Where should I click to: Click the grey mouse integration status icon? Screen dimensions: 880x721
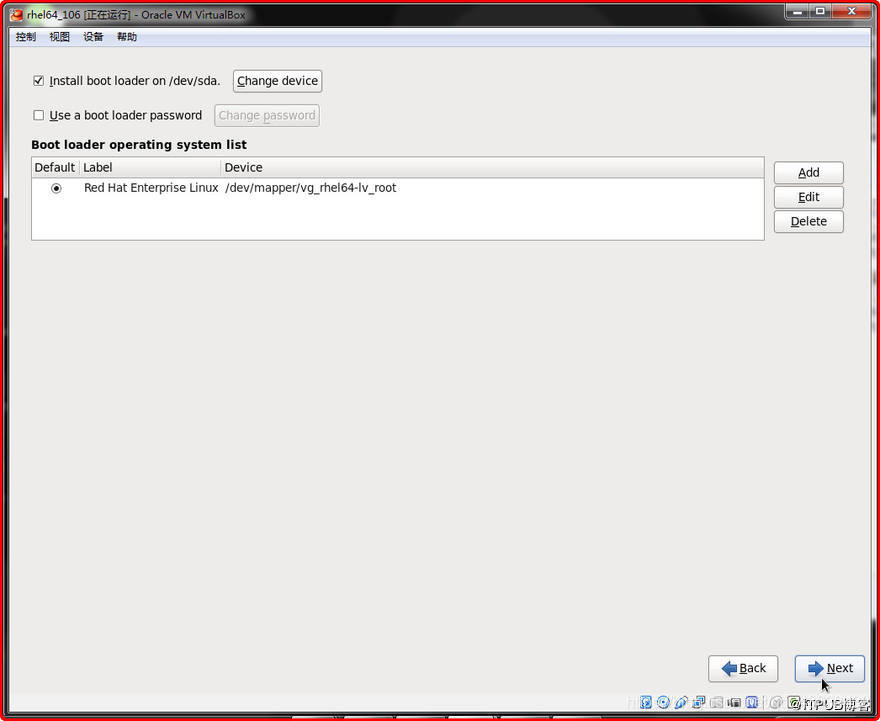tap(776, 702)
